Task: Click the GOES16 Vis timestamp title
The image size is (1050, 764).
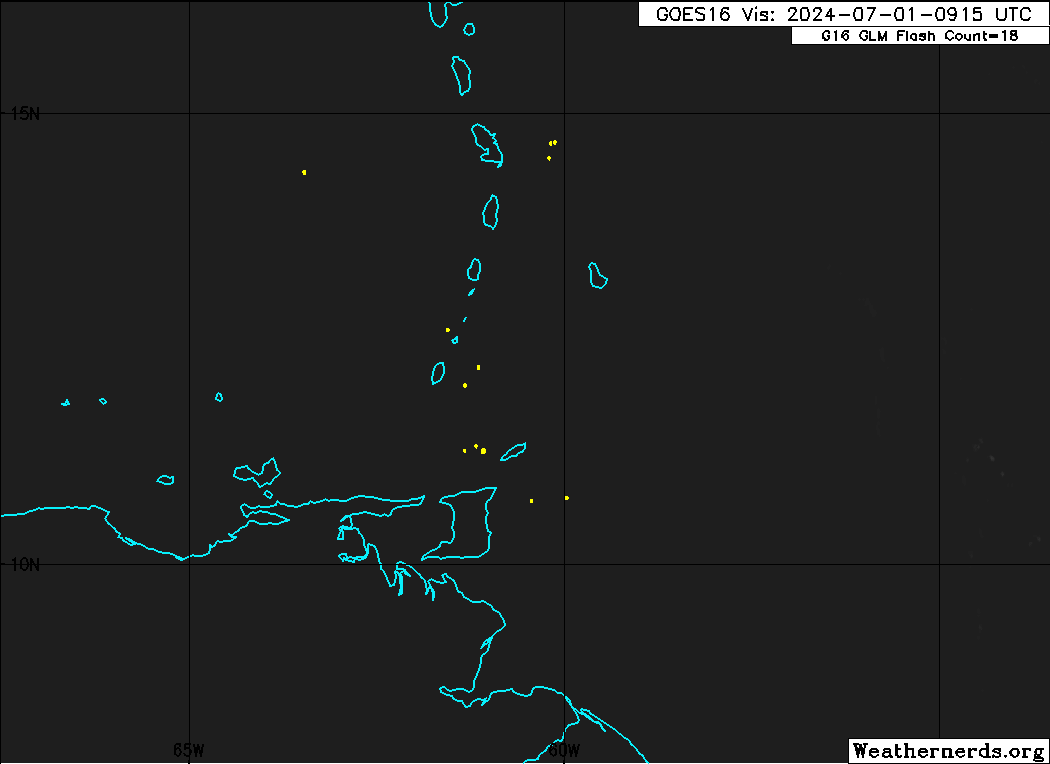Action: [x=843, y=14]
